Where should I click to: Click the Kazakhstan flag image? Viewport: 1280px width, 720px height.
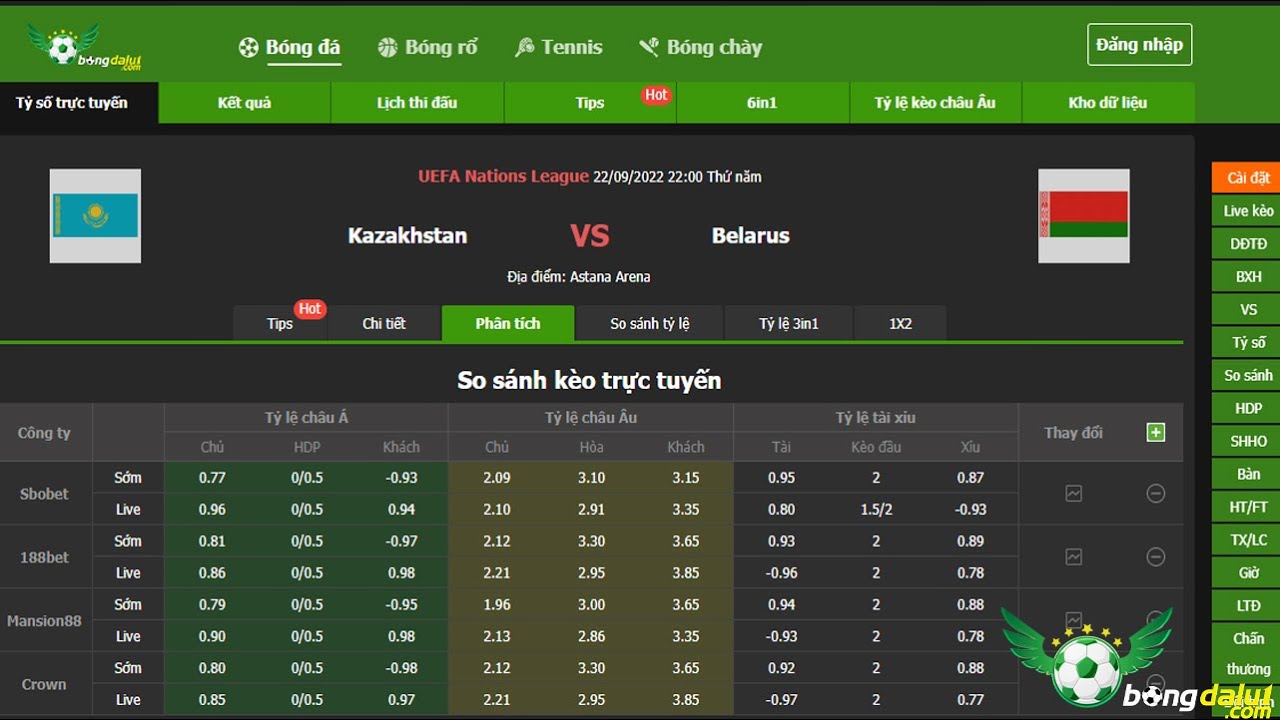pos(95,216)
